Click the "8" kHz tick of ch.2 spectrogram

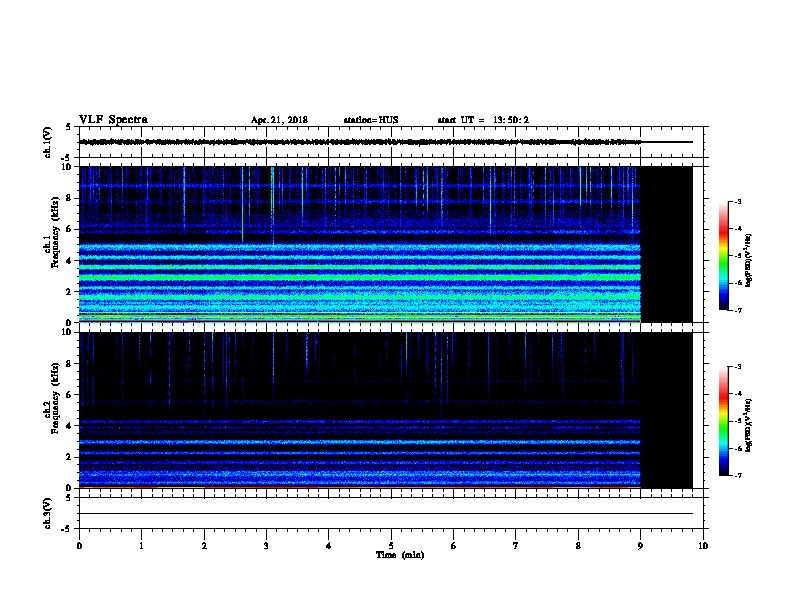69,364
